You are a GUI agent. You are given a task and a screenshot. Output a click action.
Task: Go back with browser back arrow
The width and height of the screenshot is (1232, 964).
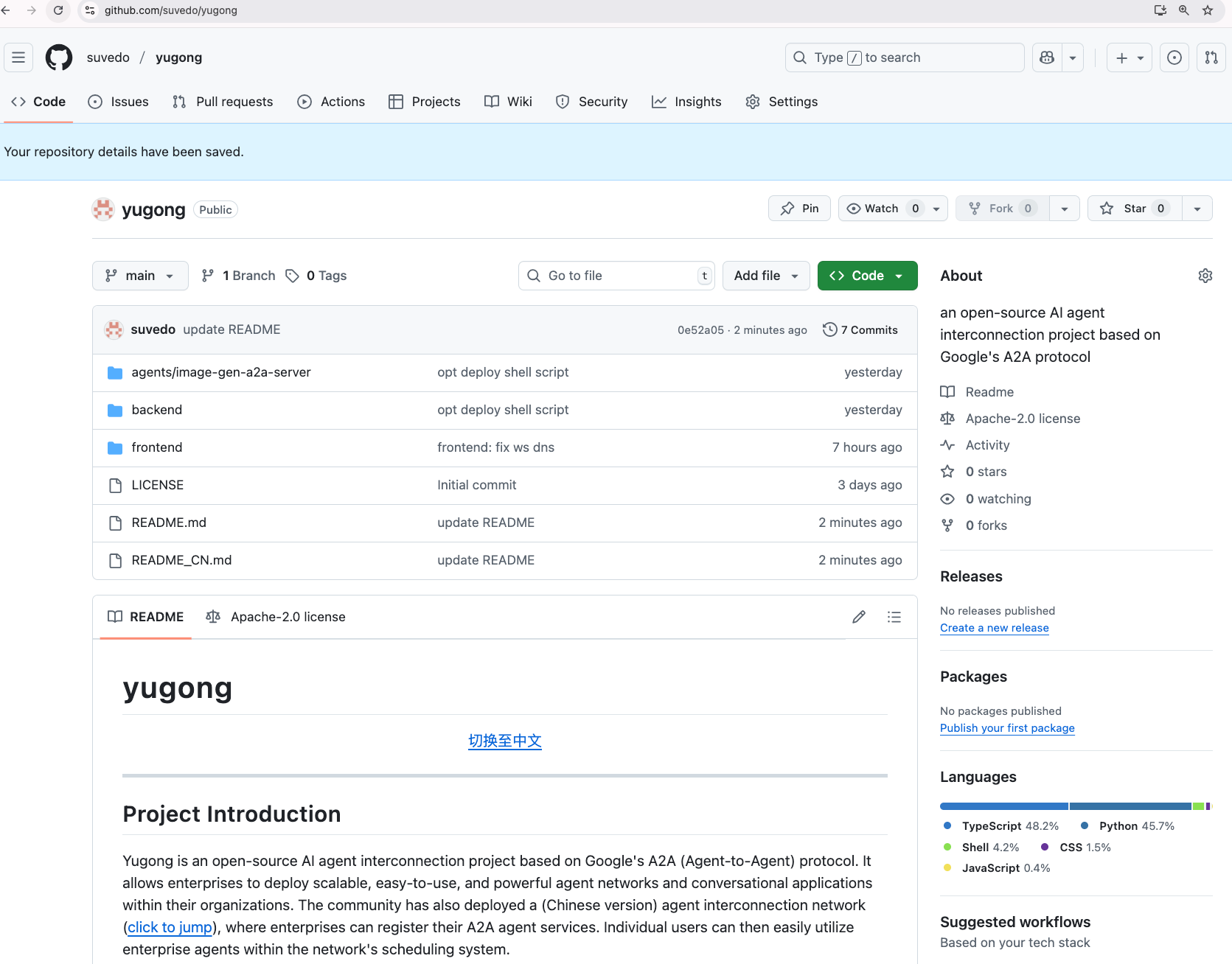(7, 10)
